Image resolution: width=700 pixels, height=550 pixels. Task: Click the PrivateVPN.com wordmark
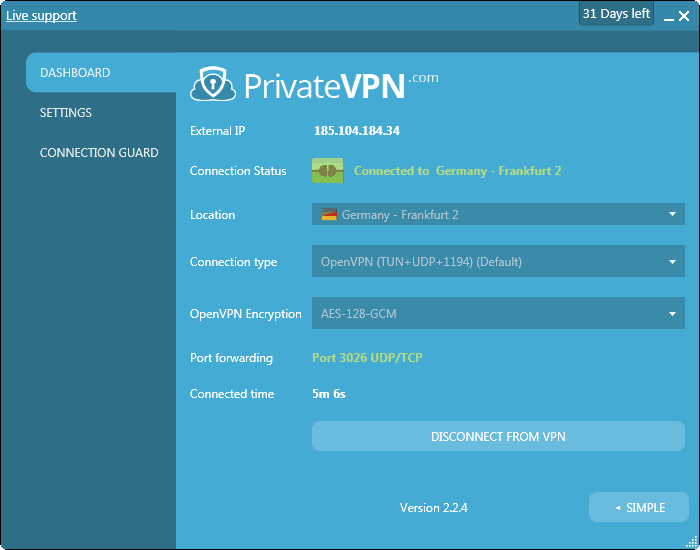click(x=341, y=85)
